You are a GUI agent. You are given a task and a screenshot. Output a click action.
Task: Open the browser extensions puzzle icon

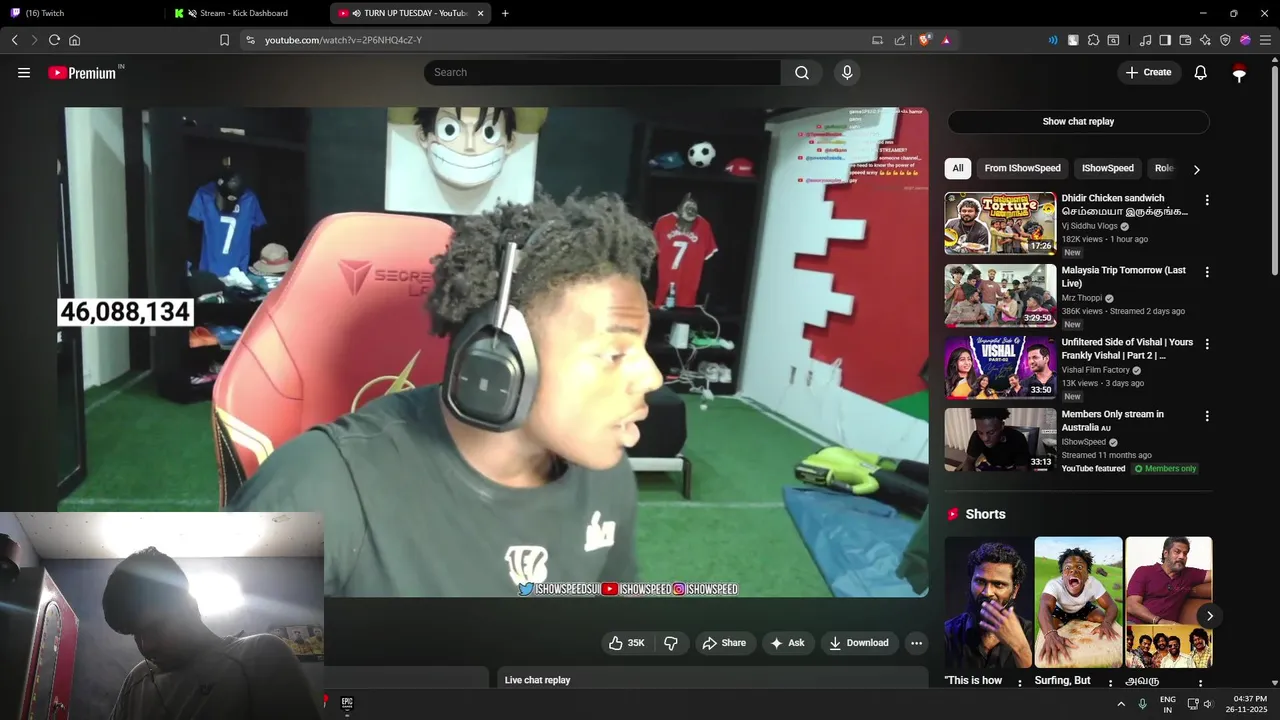(x=1093, y=40)
